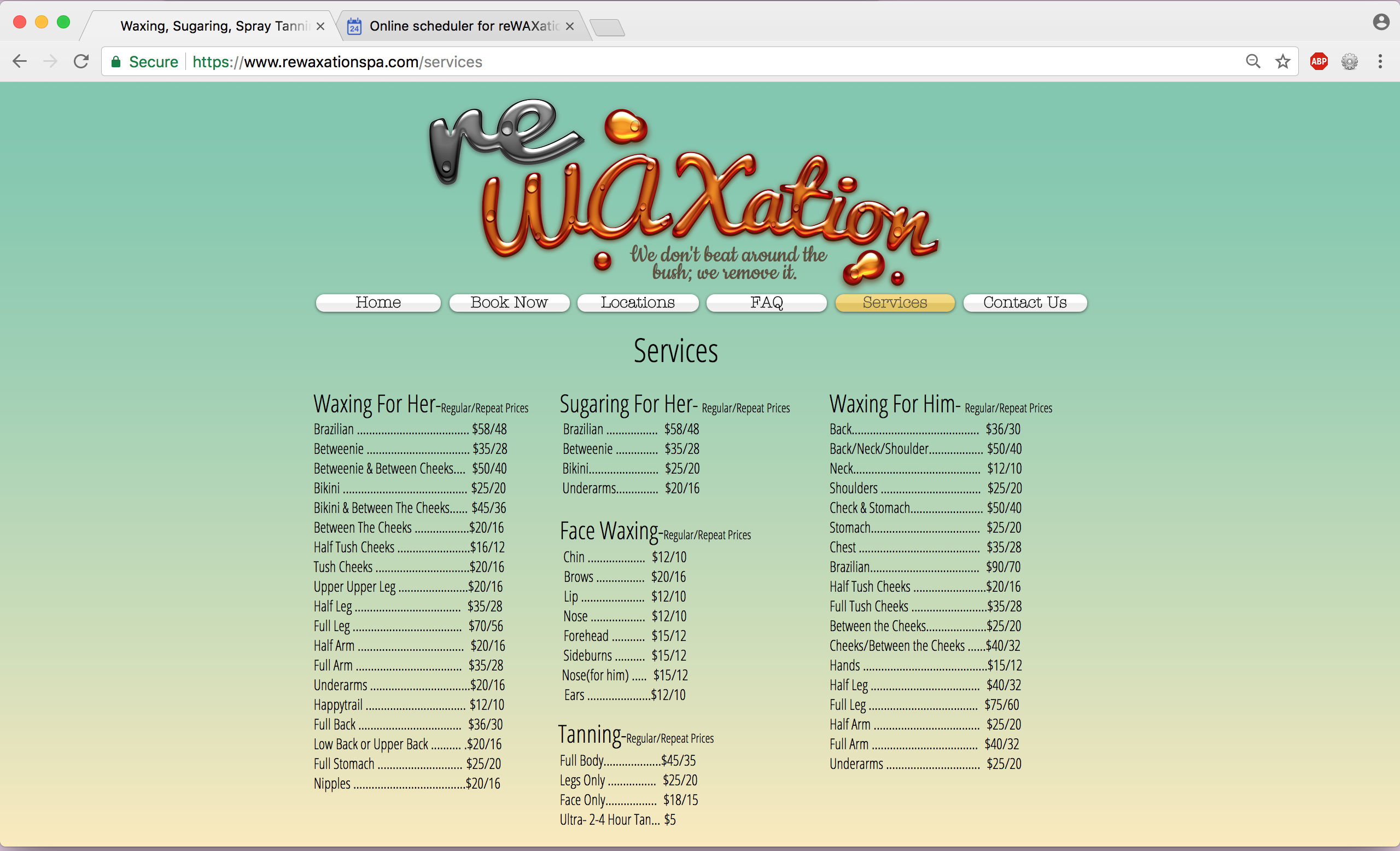Image resolution: width=1400 pixels, height=851 pixels.
Task: Click the Cheeks/Between the Cheeks $40/32 row
Action: pyautogui.click(x=925, y=646)
